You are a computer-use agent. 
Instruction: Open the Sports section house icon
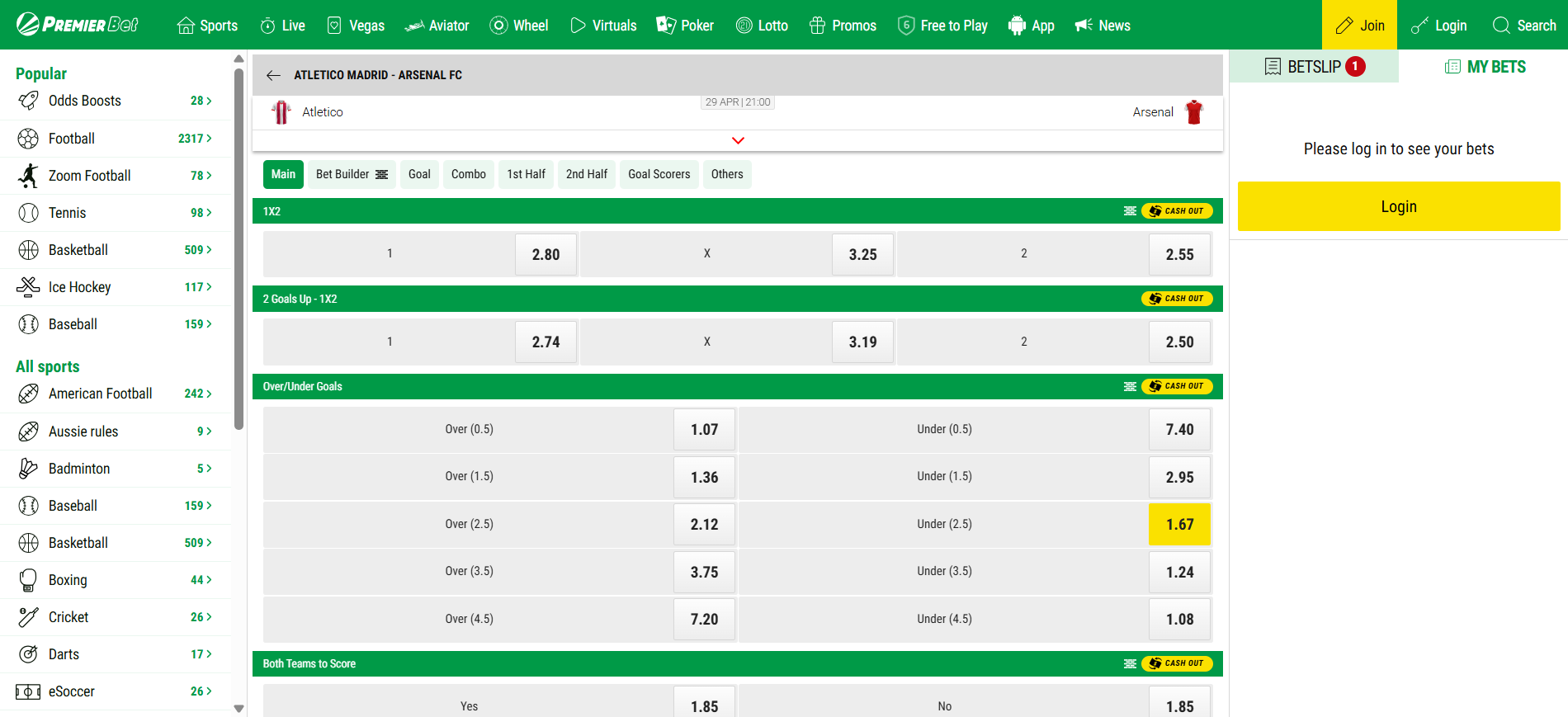tap(186, 26)
